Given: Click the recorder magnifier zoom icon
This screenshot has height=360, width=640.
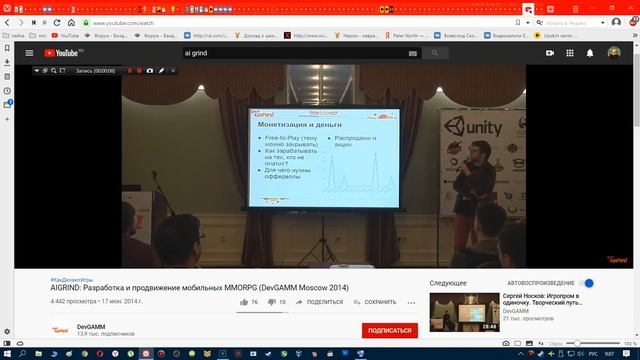Looking at the screenshot, I should [x=53, y=71].
